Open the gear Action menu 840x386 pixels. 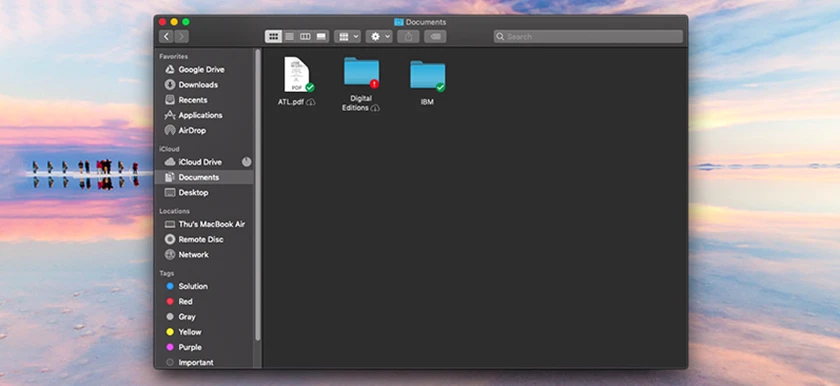click(x=379, y=36)
